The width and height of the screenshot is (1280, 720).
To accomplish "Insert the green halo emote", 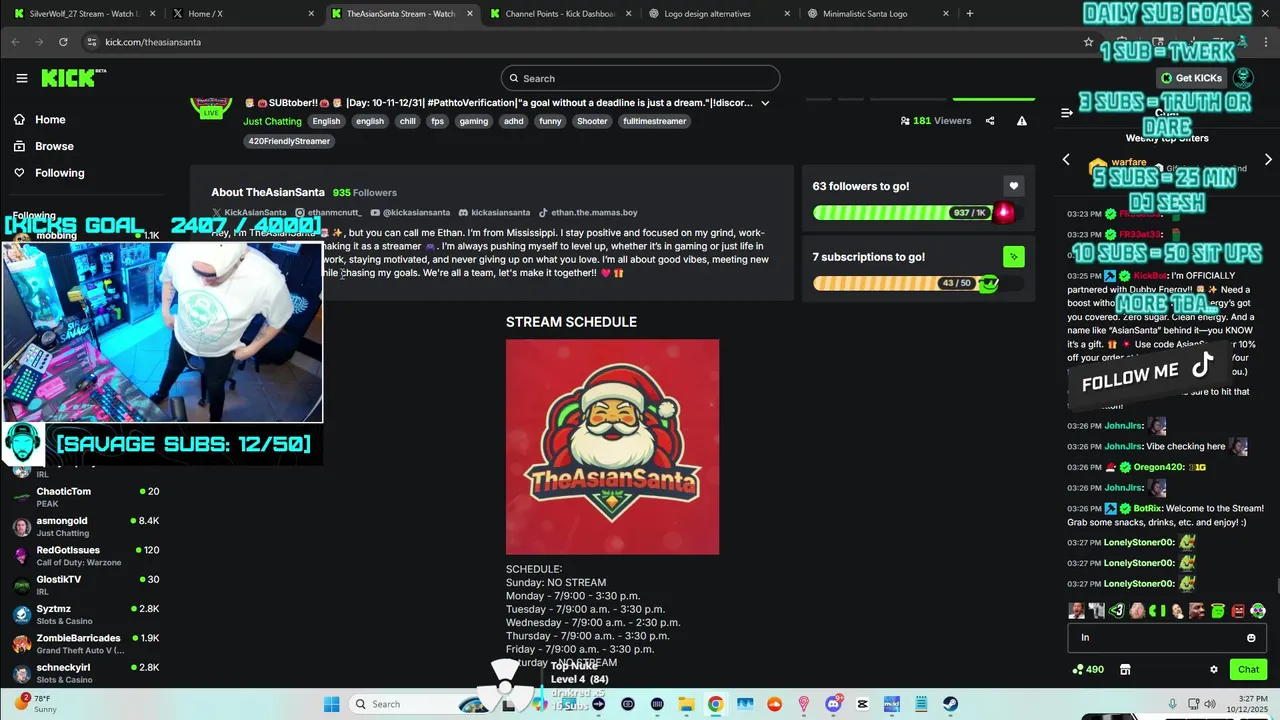I will [1217, 611].
